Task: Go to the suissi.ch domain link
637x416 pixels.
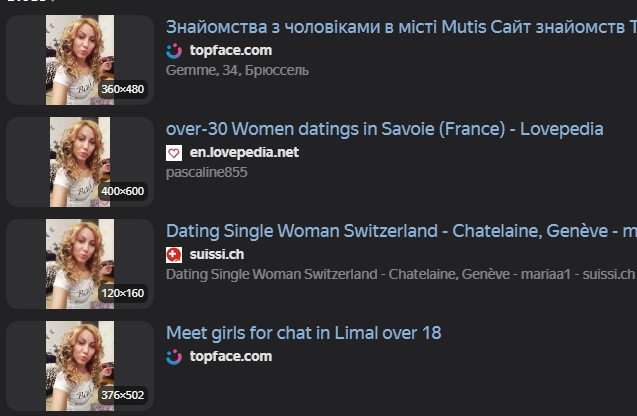Action: tap(216, 254)
